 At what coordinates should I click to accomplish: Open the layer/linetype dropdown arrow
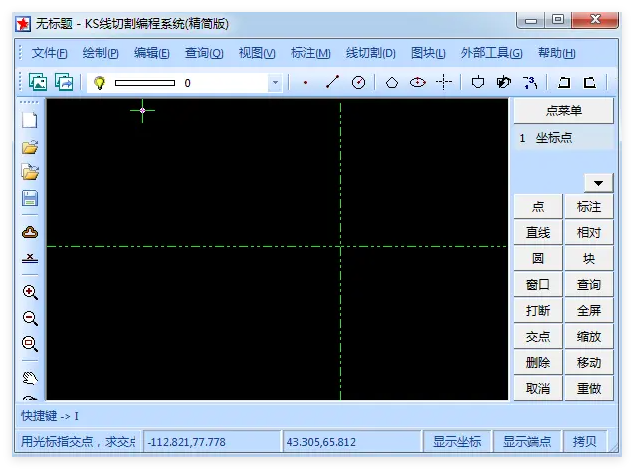click(x=275, y=83)
